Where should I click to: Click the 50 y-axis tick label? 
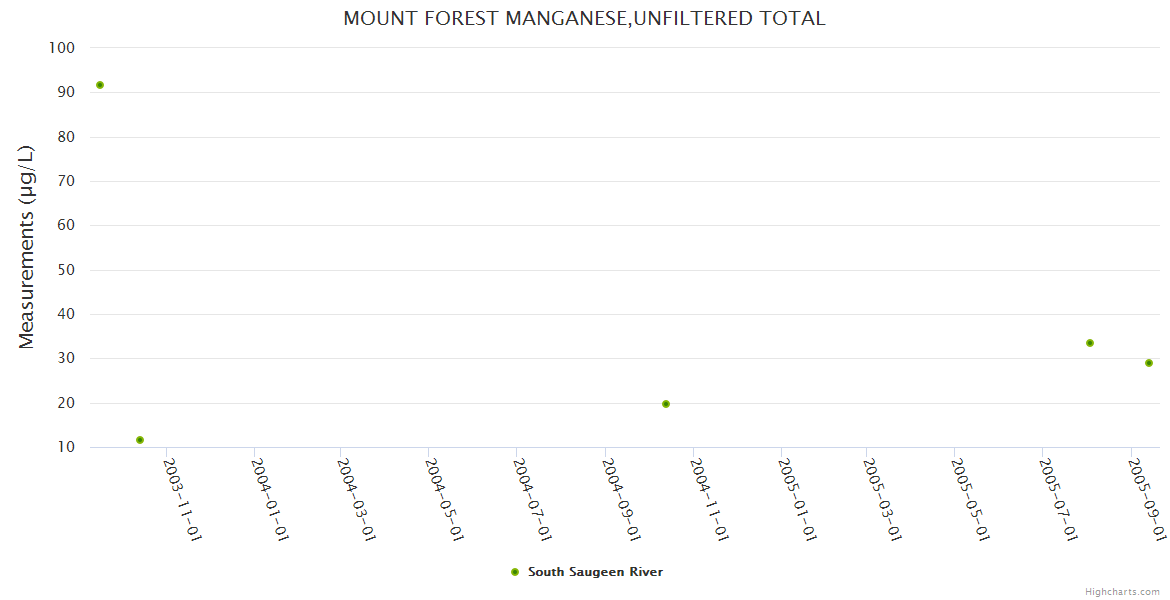point(66,270)
